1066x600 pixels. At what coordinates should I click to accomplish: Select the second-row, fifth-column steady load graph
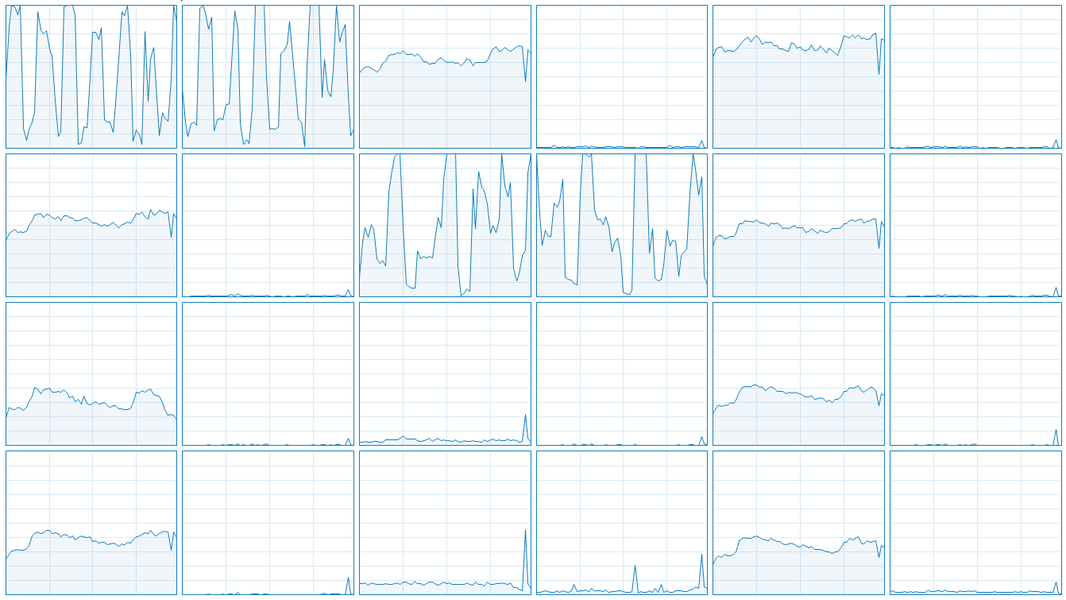click(798, 225)
